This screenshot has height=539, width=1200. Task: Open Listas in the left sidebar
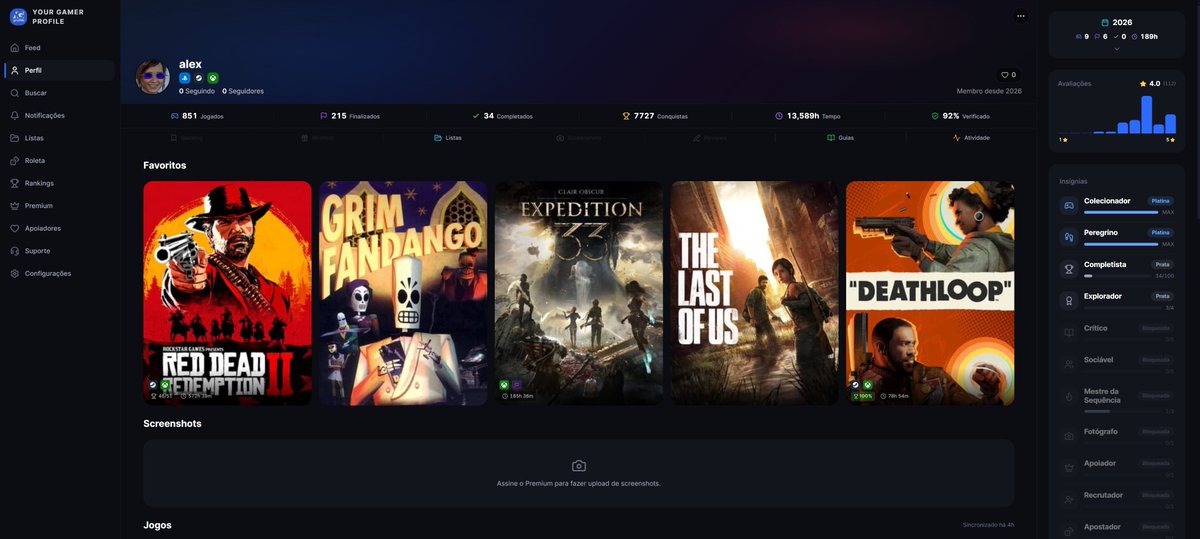(x=60, y=138)
